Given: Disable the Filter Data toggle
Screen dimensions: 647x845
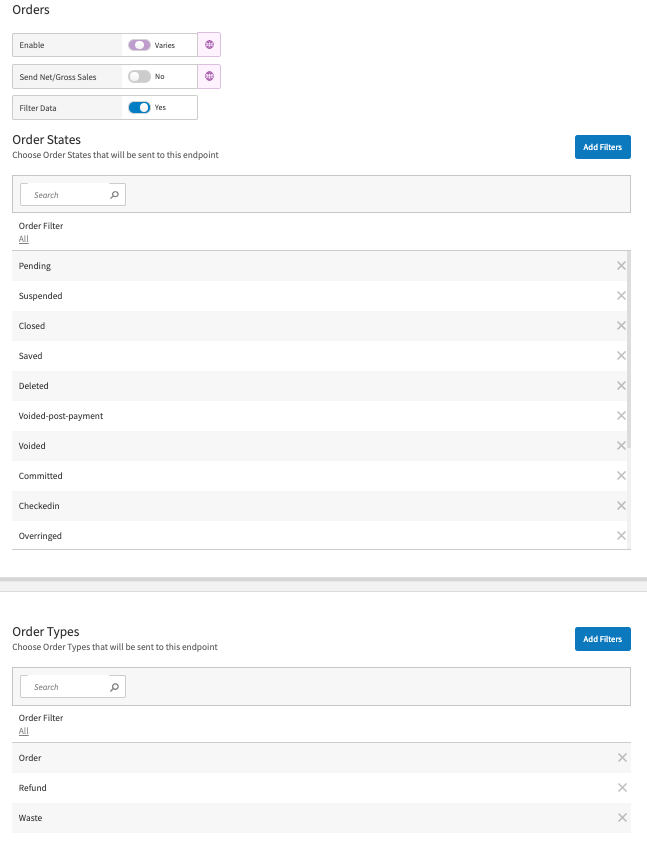Looking at the screenshot, I should [139, 107].
